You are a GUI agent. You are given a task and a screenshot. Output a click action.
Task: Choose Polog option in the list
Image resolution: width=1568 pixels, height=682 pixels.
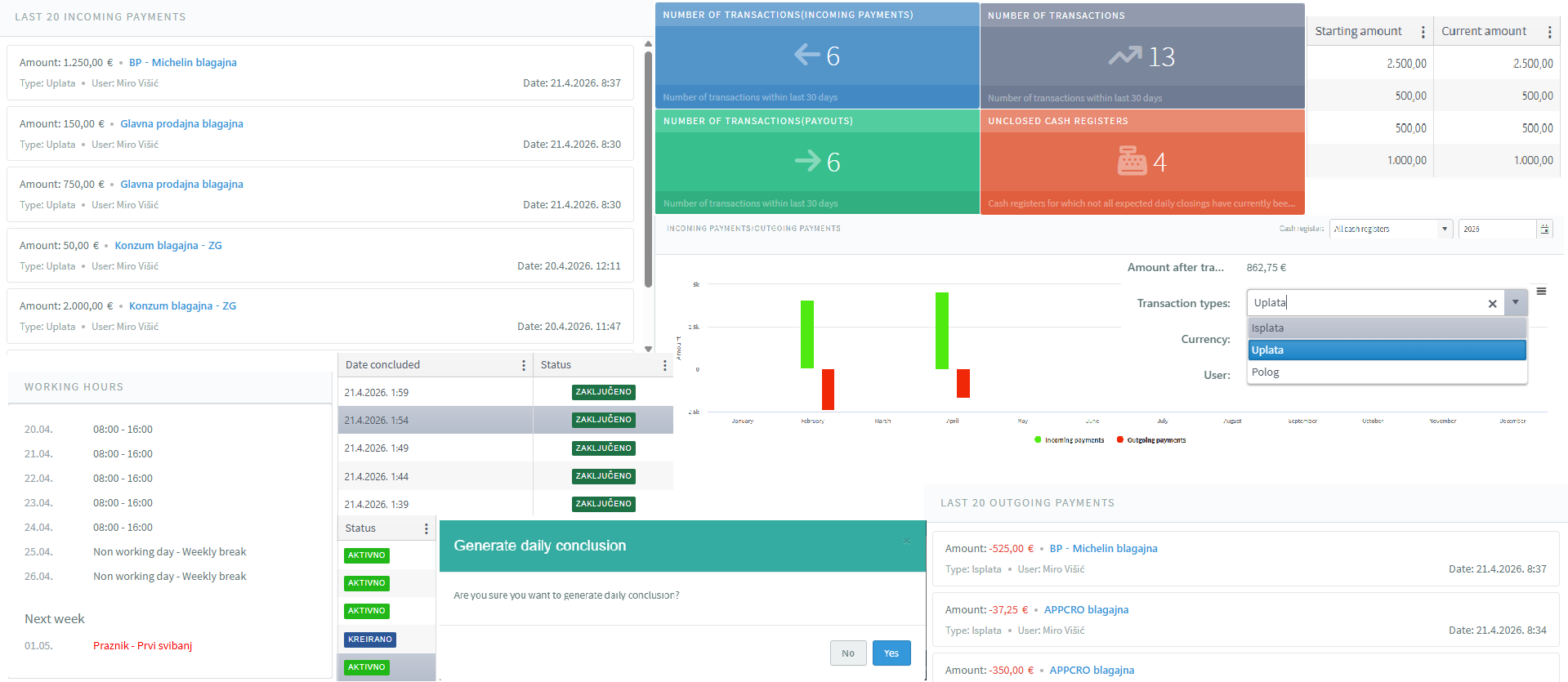(x=1387, y=372)
